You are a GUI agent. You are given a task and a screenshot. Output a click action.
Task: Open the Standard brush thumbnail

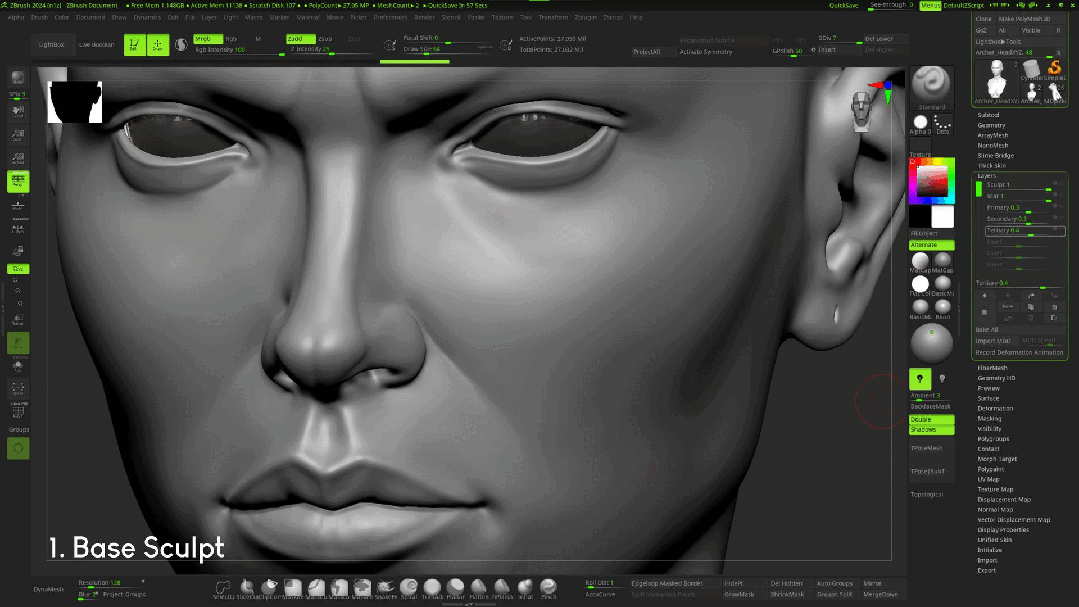(x=932, y=88)
